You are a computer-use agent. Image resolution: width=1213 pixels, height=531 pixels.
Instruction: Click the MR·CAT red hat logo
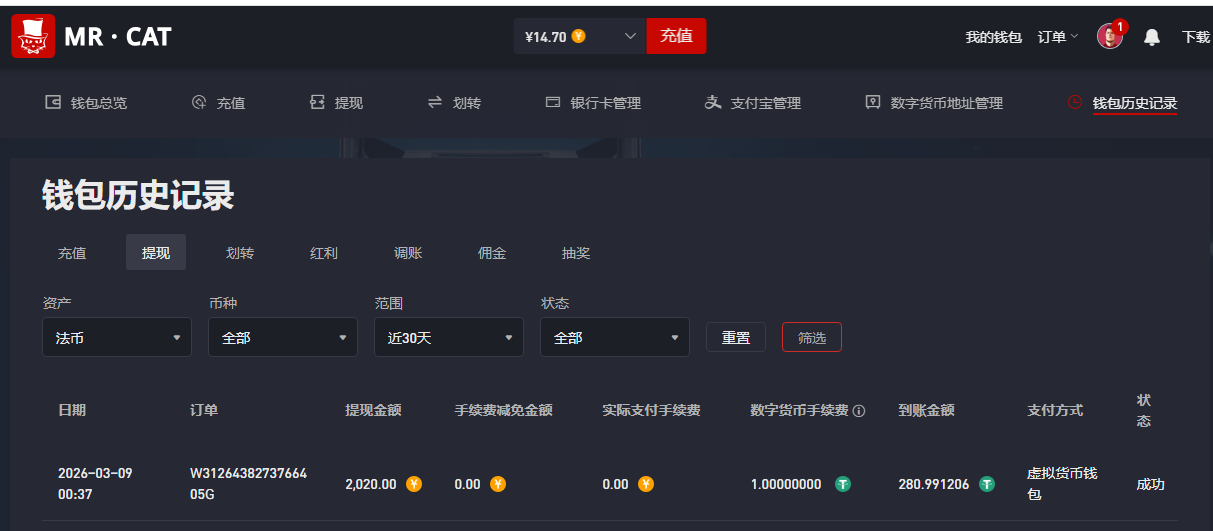coord(33,36)
